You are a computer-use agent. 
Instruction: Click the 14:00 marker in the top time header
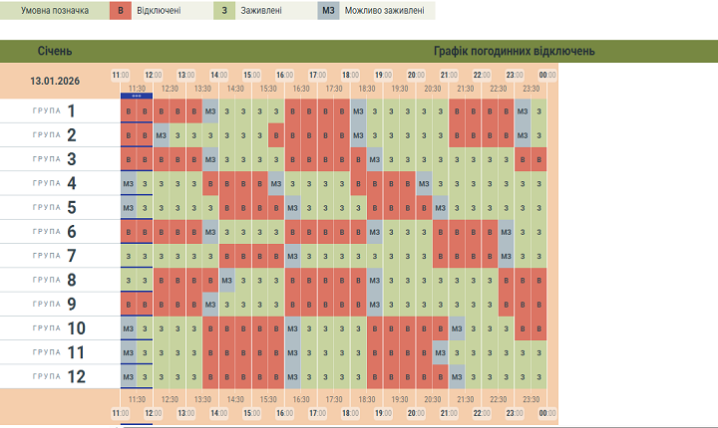tap(218, 75)
